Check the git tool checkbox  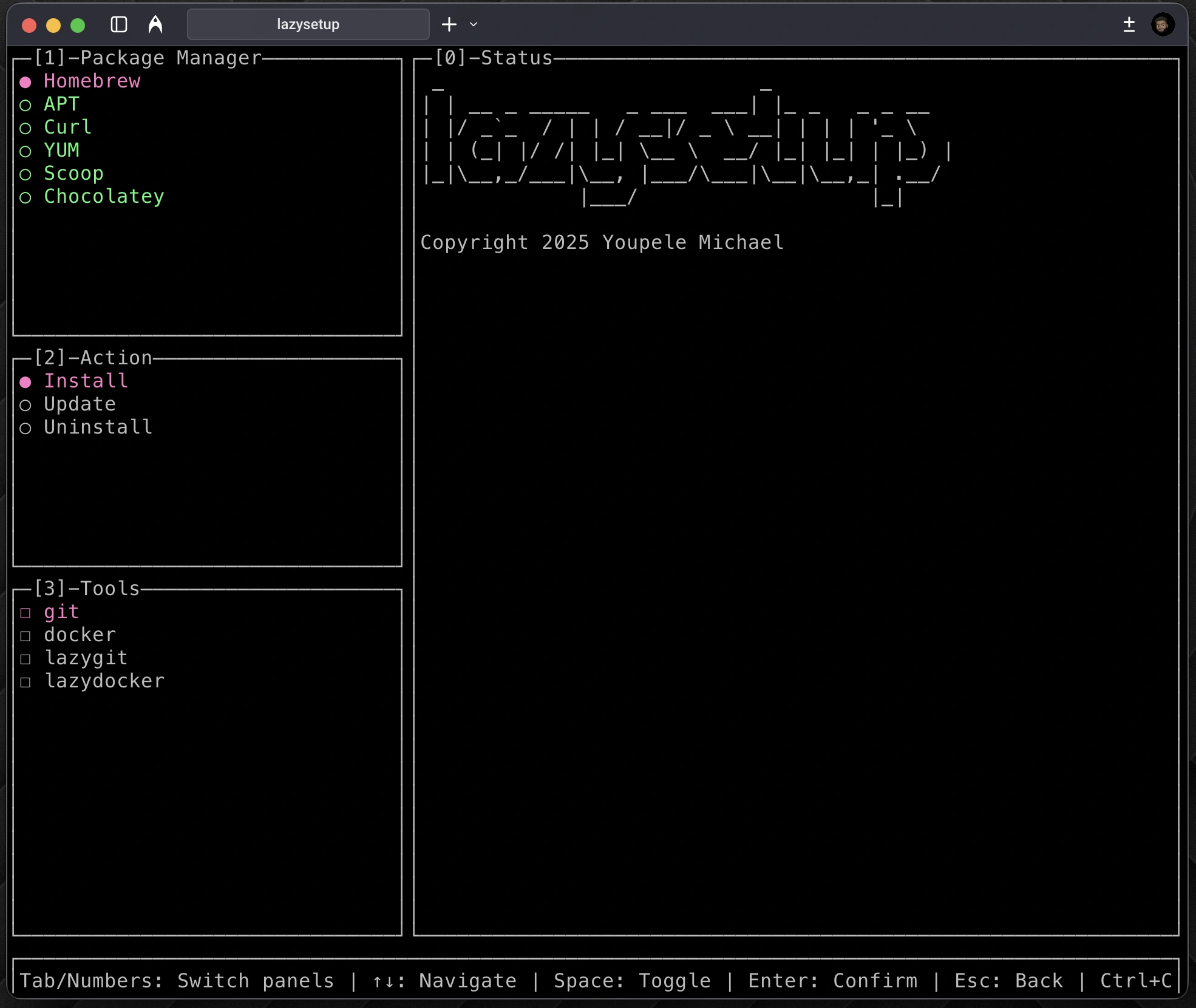point(25,613)
